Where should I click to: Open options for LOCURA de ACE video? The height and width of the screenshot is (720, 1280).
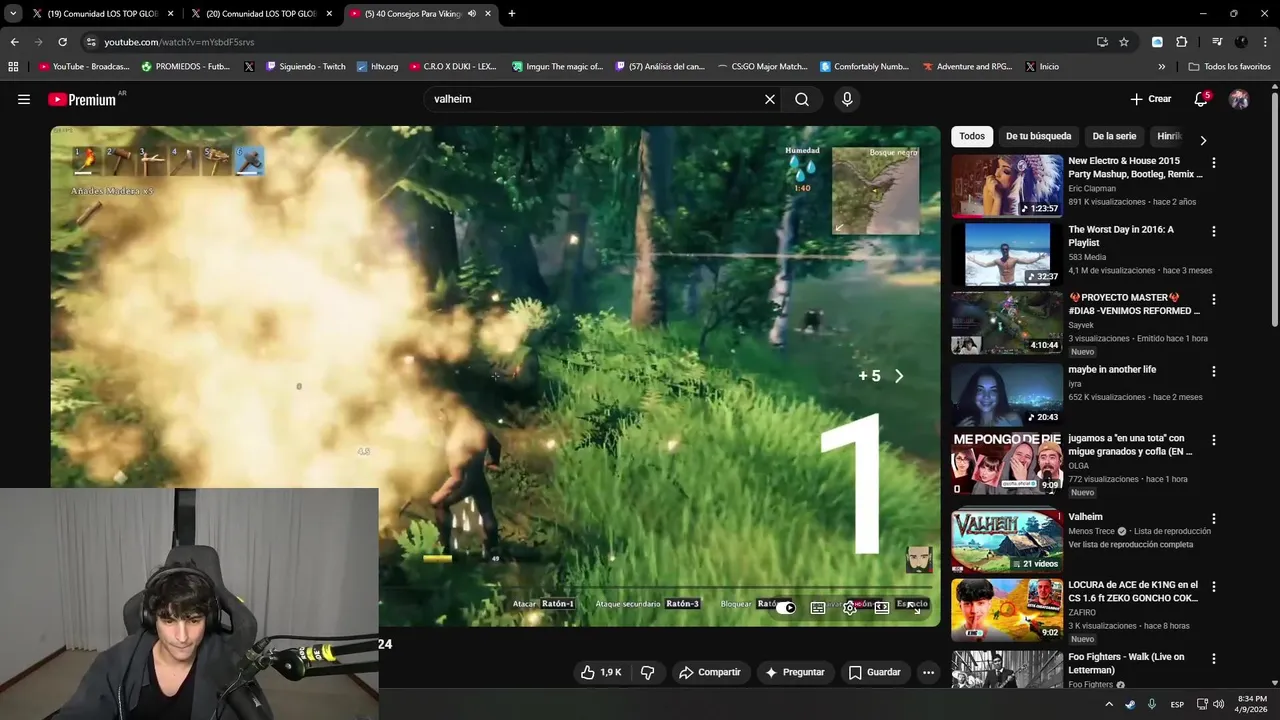1214,587
